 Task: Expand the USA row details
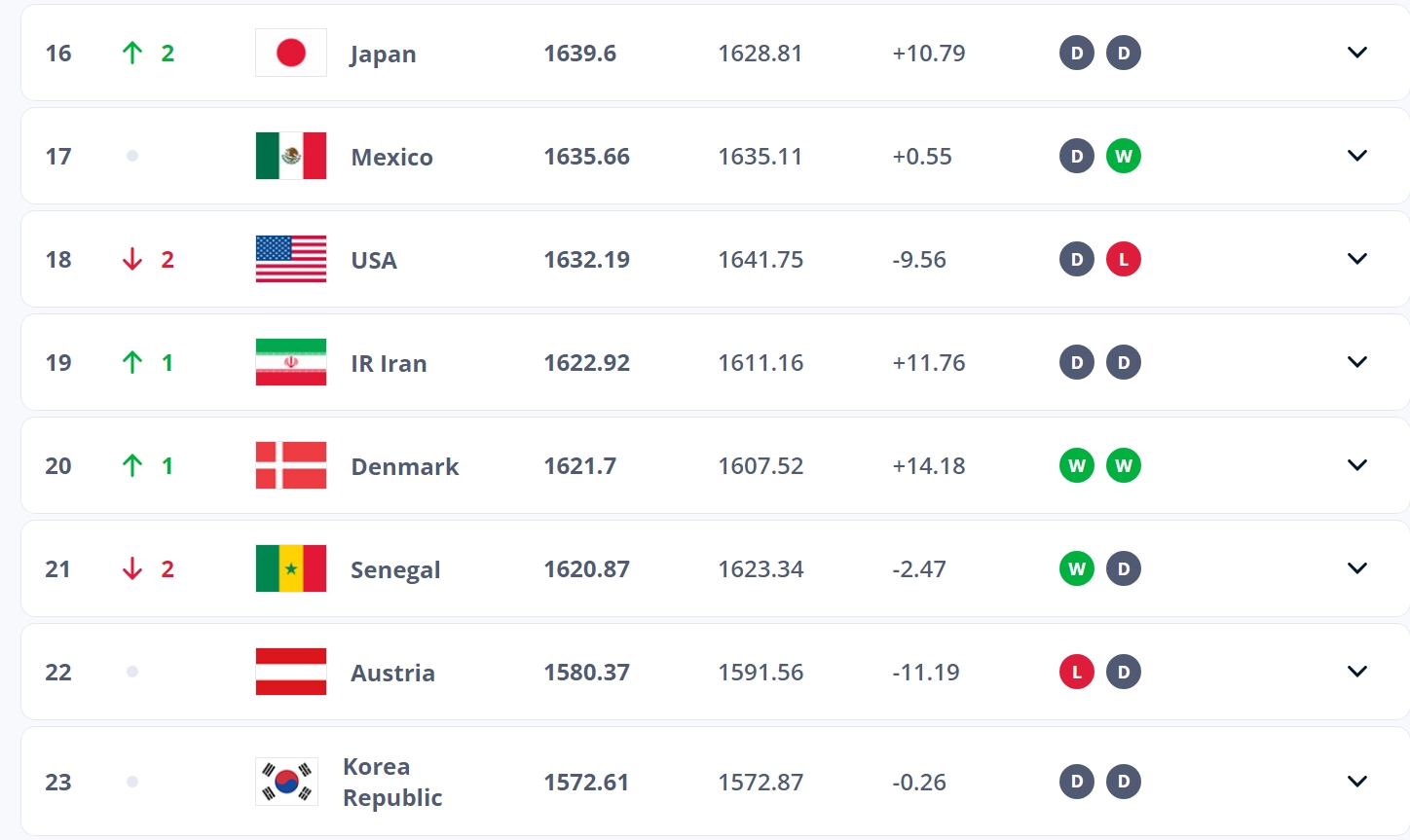point(1356,259)
